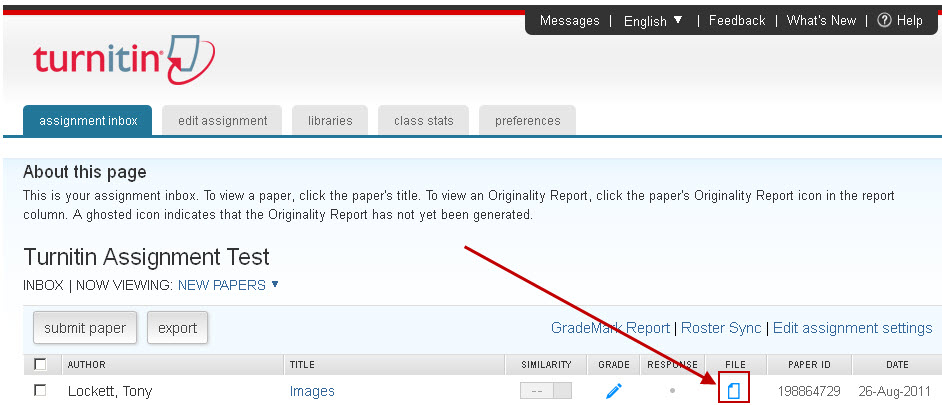Screen dimensions: 942x405
Task: Click the About this page heading
Action: pyautogui.click(x=85, y=172)
